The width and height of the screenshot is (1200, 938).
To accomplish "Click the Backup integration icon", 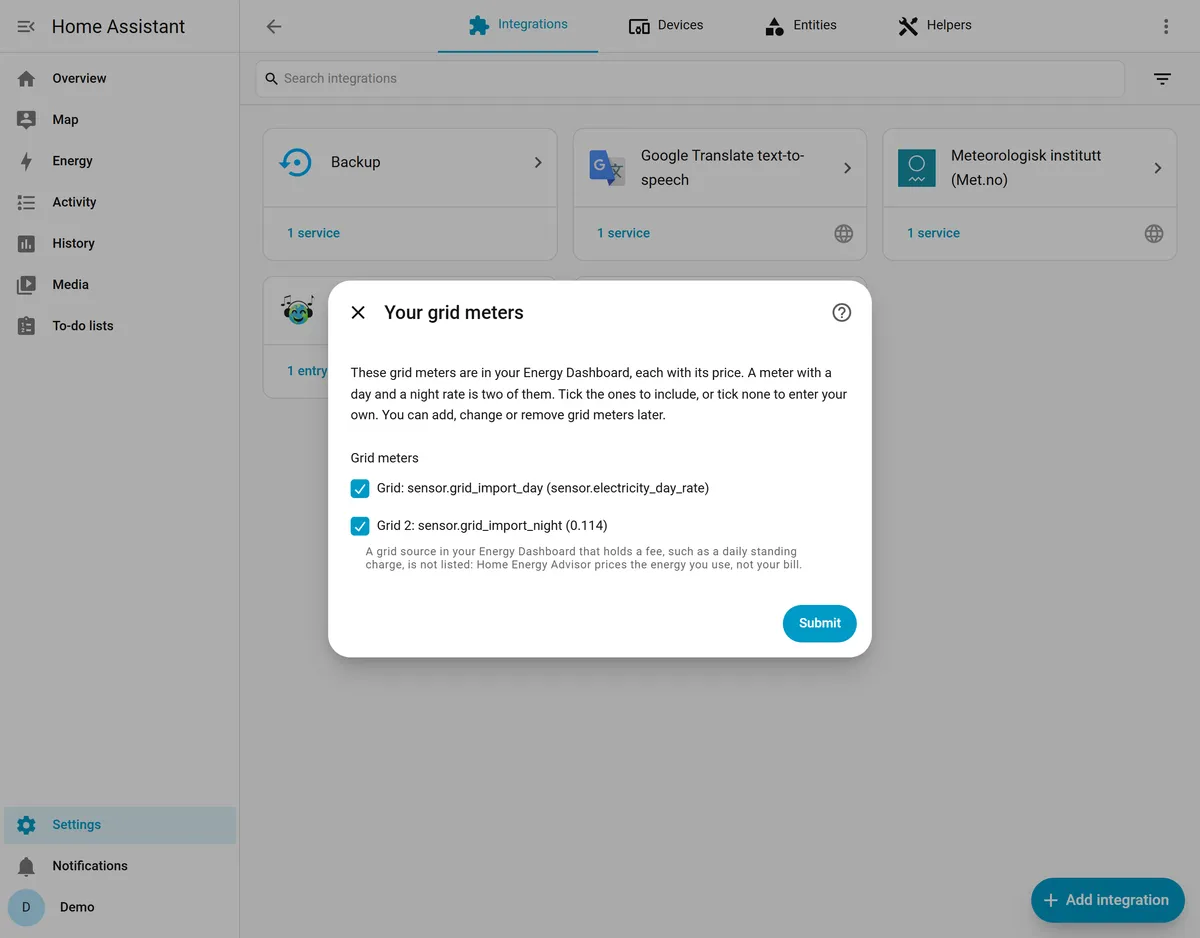I will [x=296, y=162].
